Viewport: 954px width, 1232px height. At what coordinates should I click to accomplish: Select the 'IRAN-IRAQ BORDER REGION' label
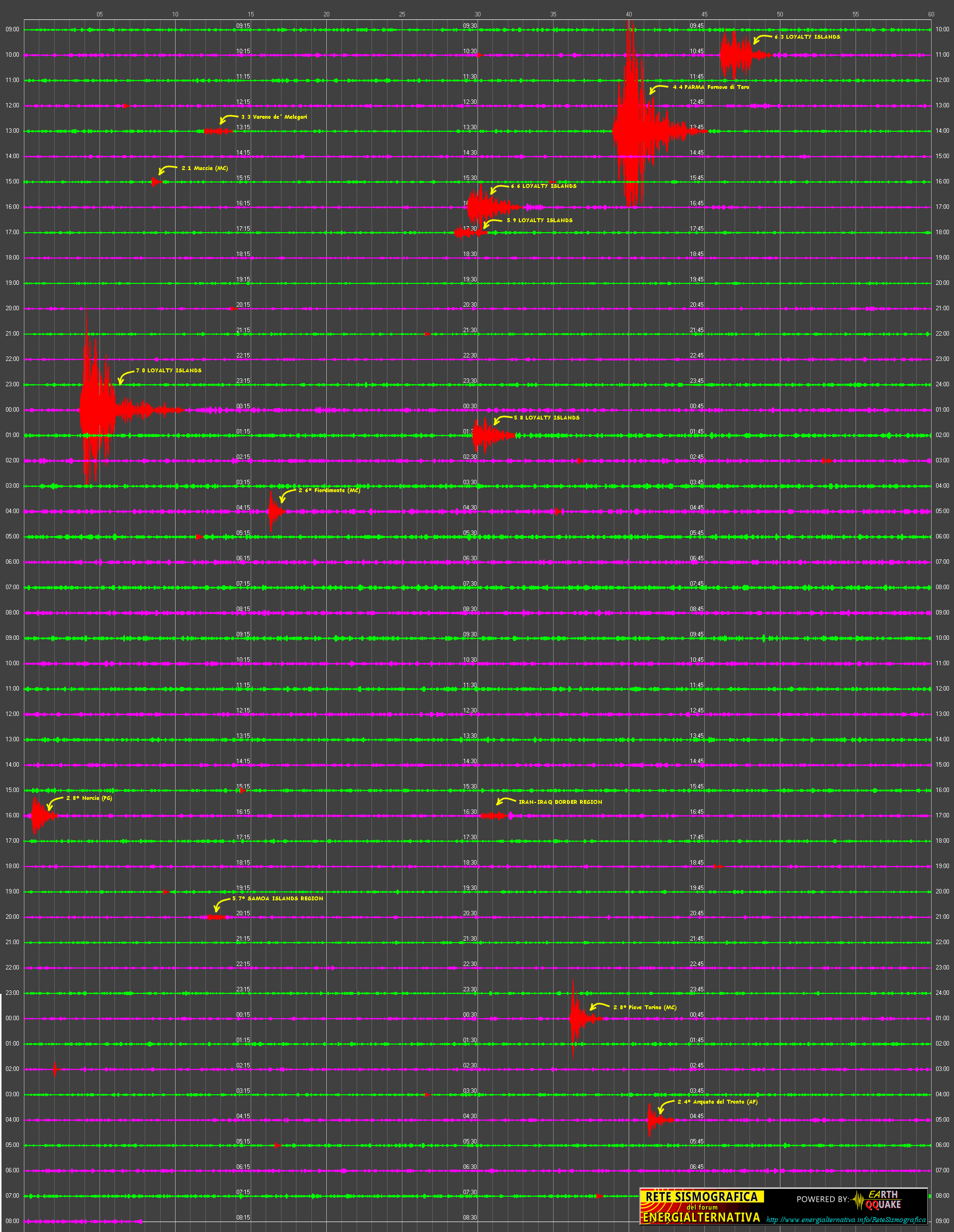click(x=561, y=802)
